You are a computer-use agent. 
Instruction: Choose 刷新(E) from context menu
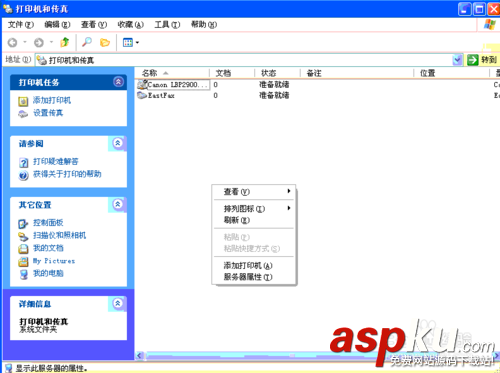pos(254,220)
